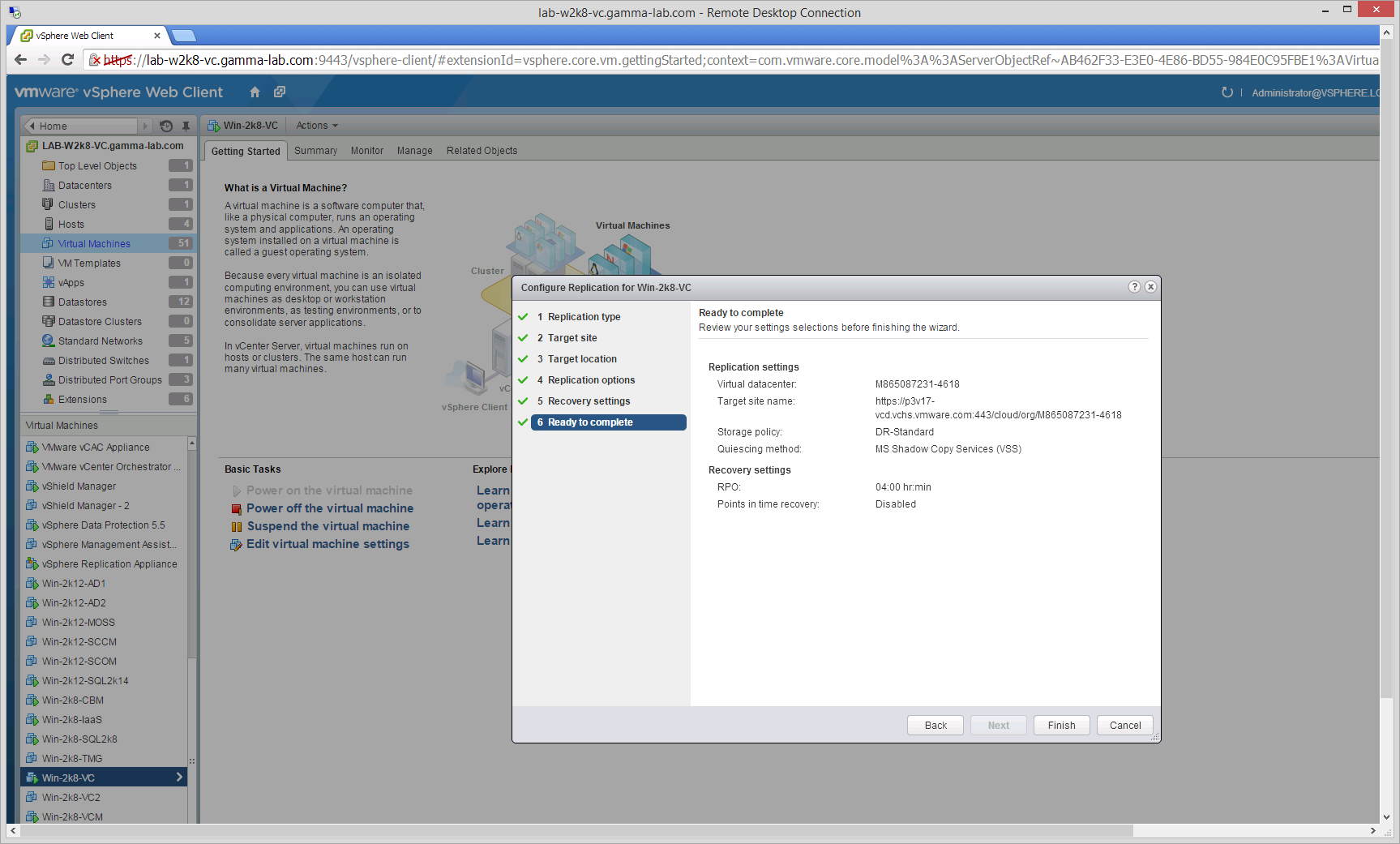Select Datastores in the inventory list
This screenshot has width=1400, height=844.
coord(83,302)
